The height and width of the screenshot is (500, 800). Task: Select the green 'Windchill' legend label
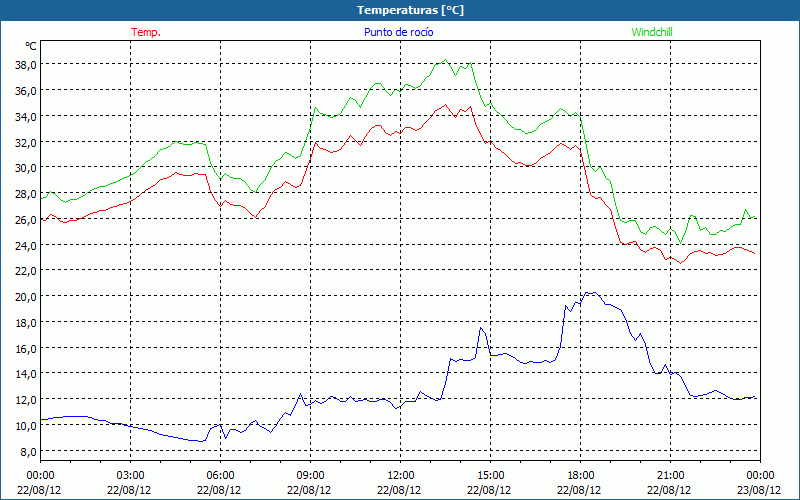pos(652,32)
